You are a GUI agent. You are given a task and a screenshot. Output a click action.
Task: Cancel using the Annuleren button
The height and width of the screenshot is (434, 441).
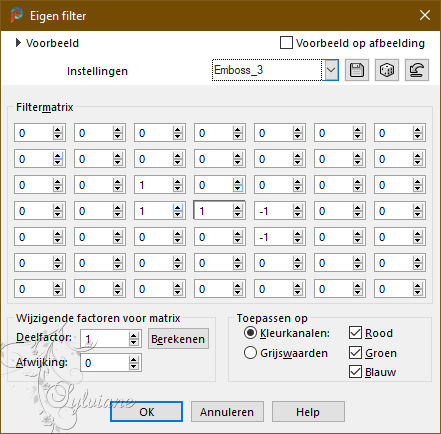227,412
